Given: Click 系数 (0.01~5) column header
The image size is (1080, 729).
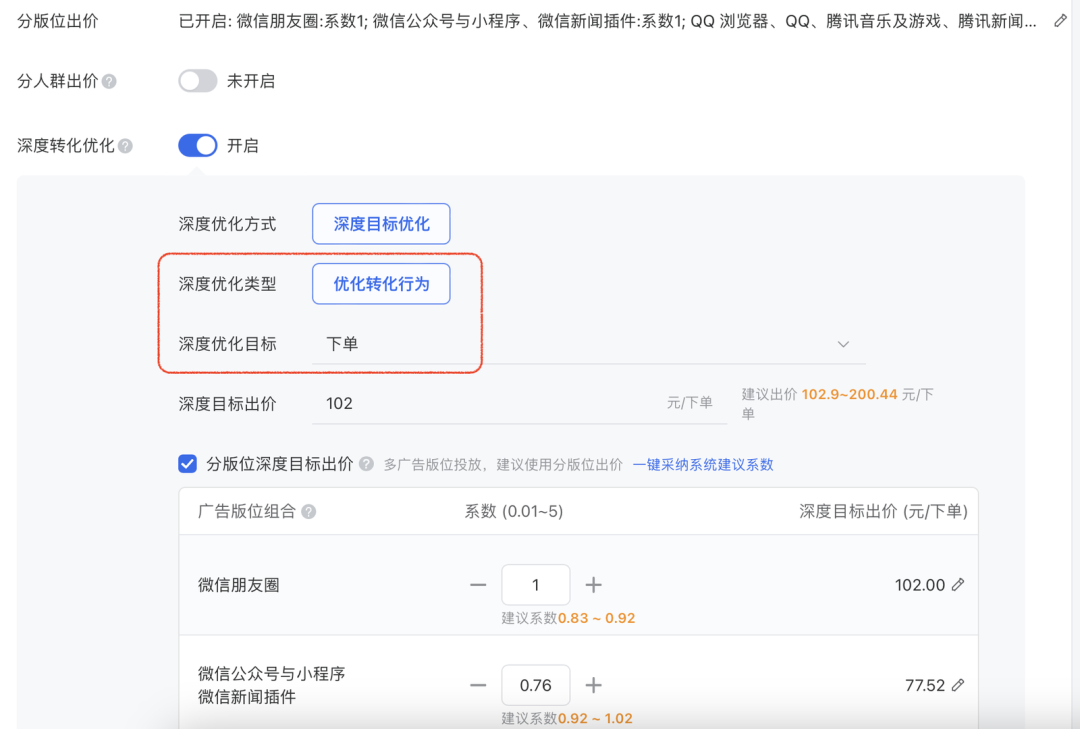Looking at the screenshot, I should coord(514,511).
